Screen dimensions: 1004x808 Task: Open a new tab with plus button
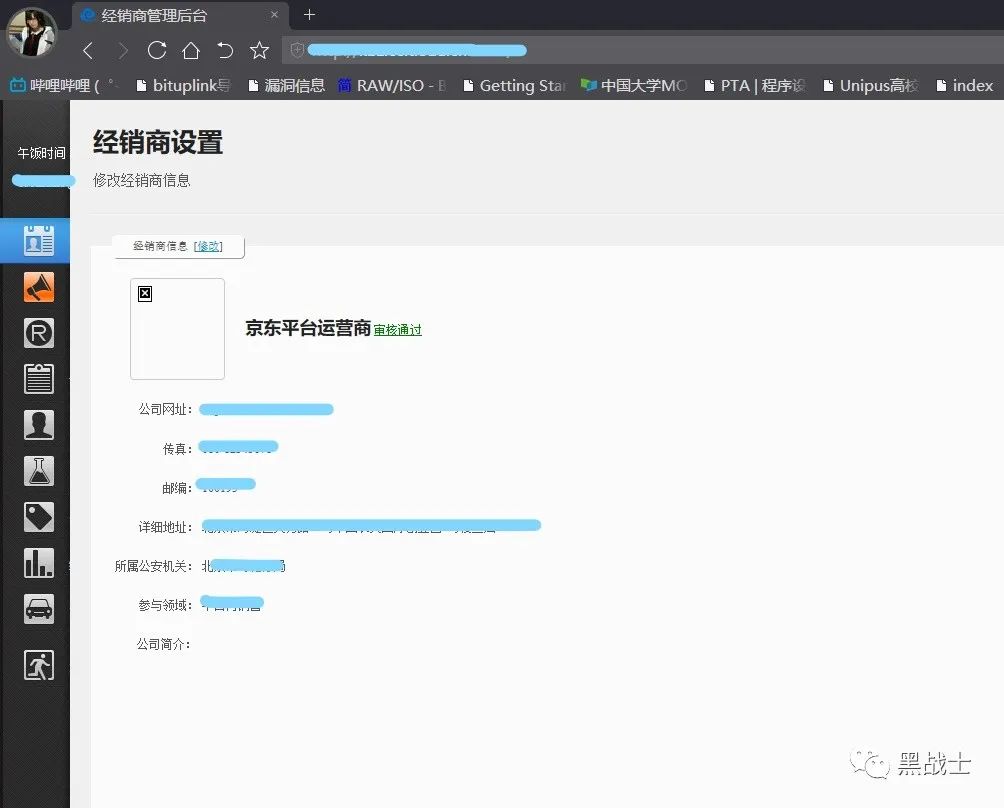click(309, 14)
